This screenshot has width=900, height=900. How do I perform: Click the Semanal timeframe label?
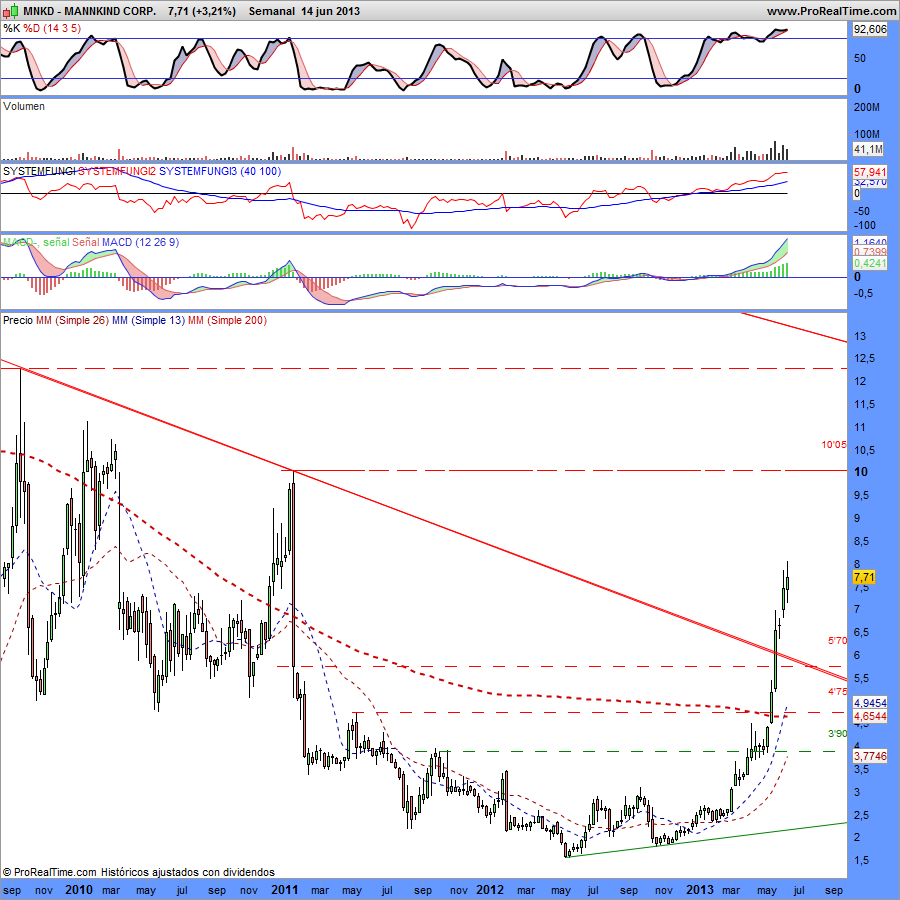click(271, 11)
